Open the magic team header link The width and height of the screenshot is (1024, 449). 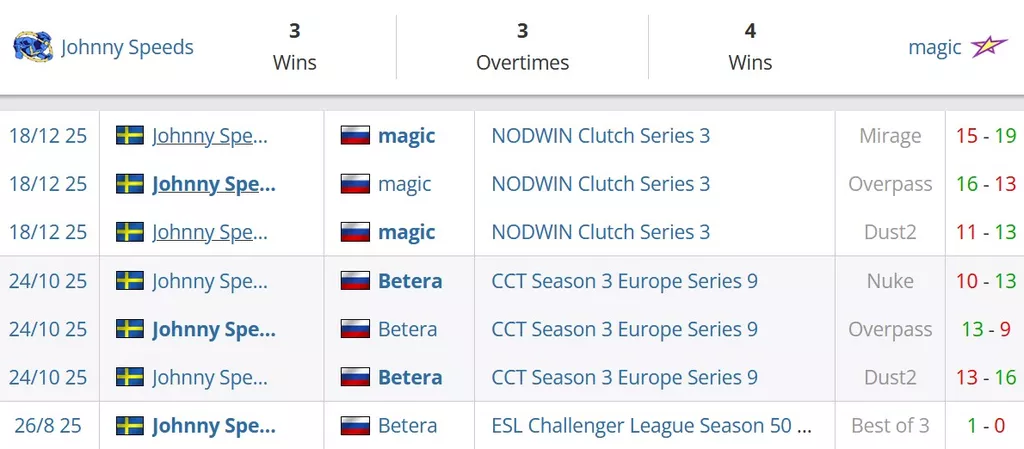(x=934, y=47)
